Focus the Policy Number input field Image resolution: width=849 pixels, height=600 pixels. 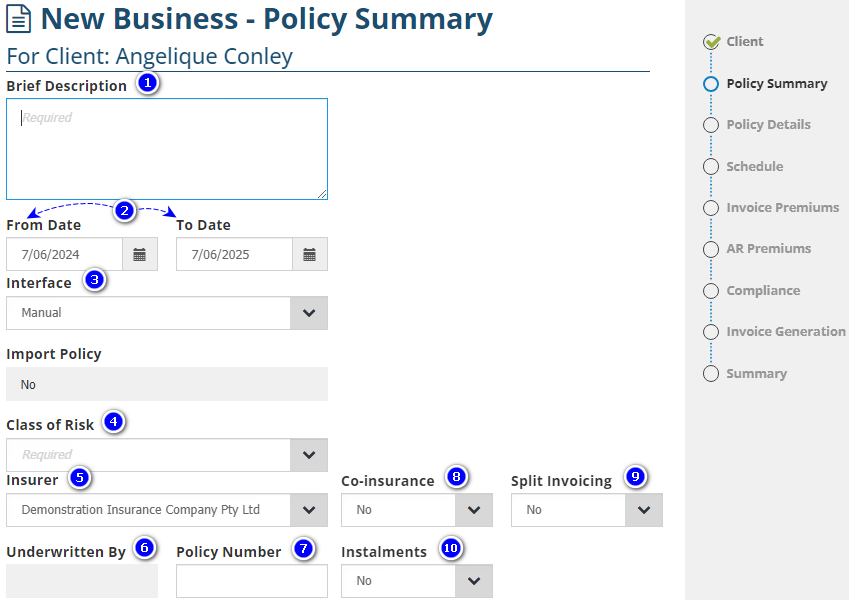[x=252, y=581]
